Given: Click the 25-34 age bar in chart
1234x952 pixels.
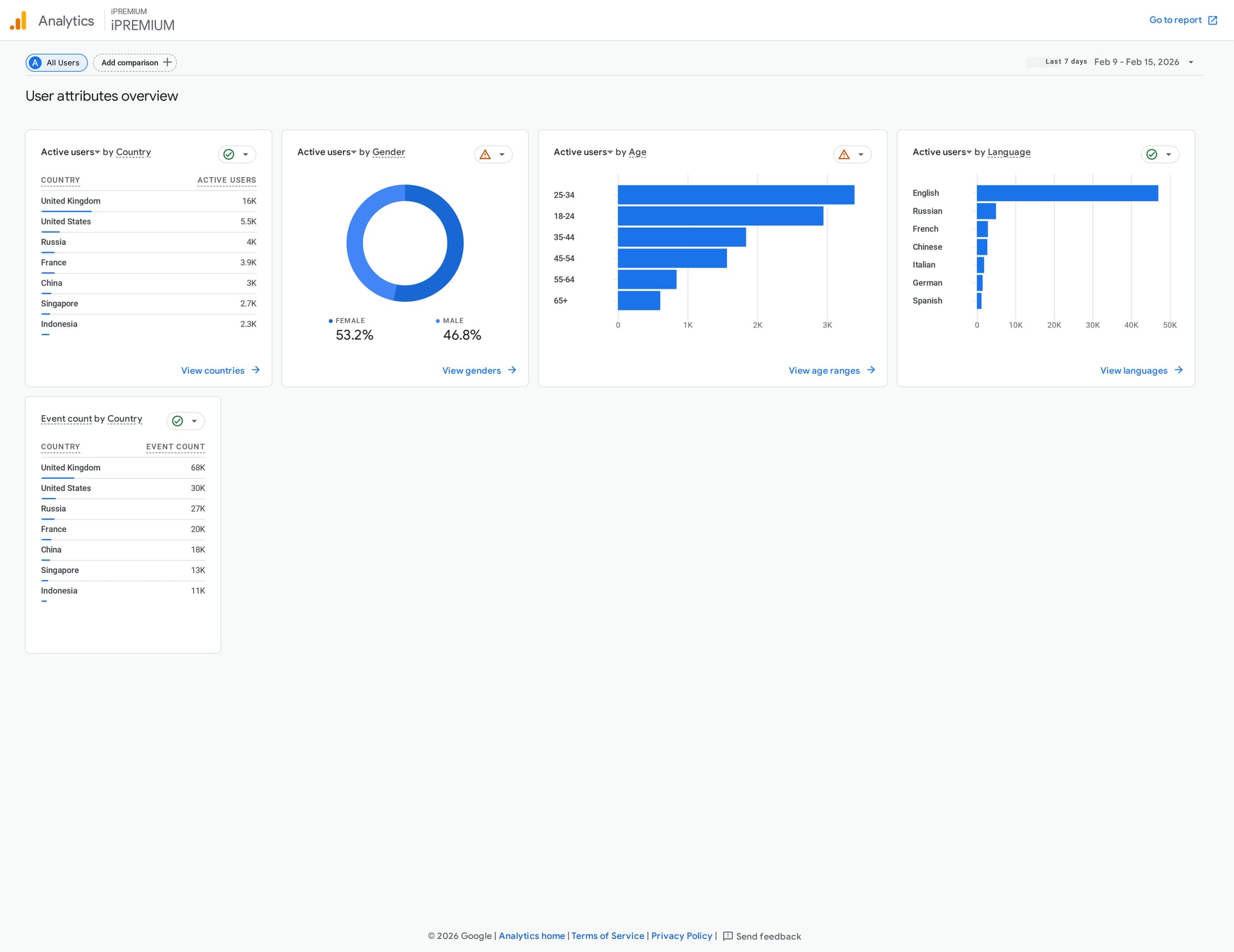Looking at the screenshot, I should [x=735, y=195].
